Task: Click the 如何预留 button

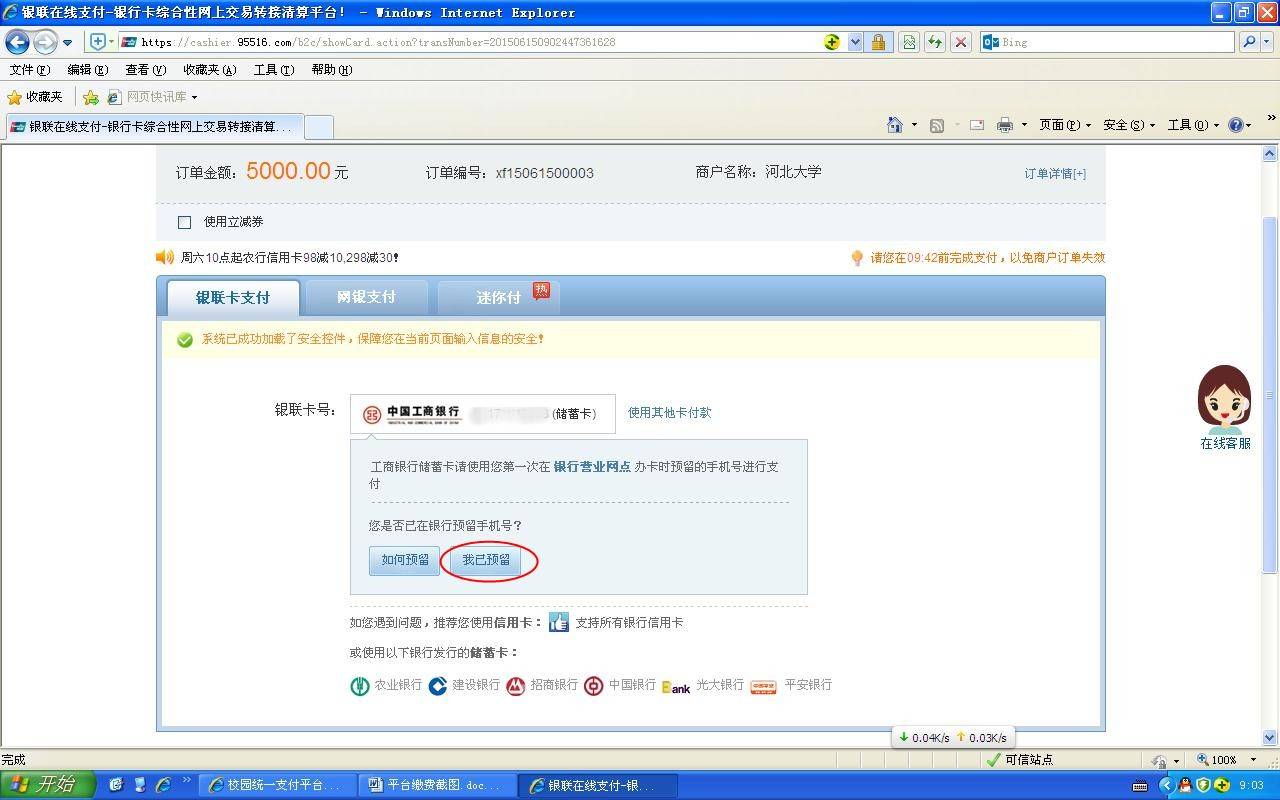Action: click(x=405, y=560)
